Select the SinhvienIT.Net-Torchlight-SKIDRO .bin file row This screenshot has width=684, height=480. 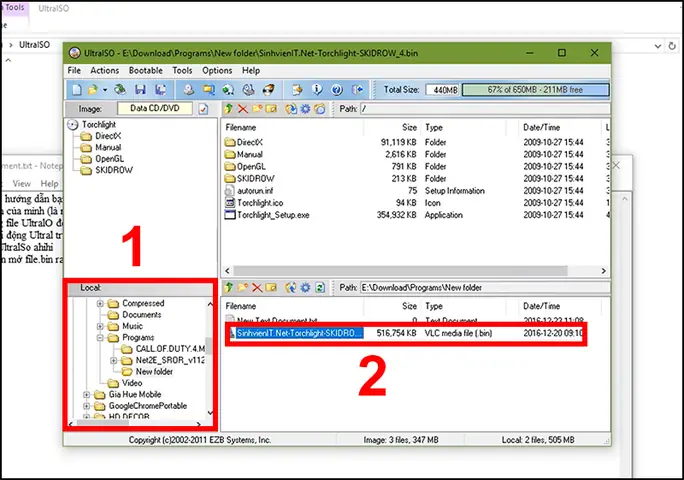point(406,333)
